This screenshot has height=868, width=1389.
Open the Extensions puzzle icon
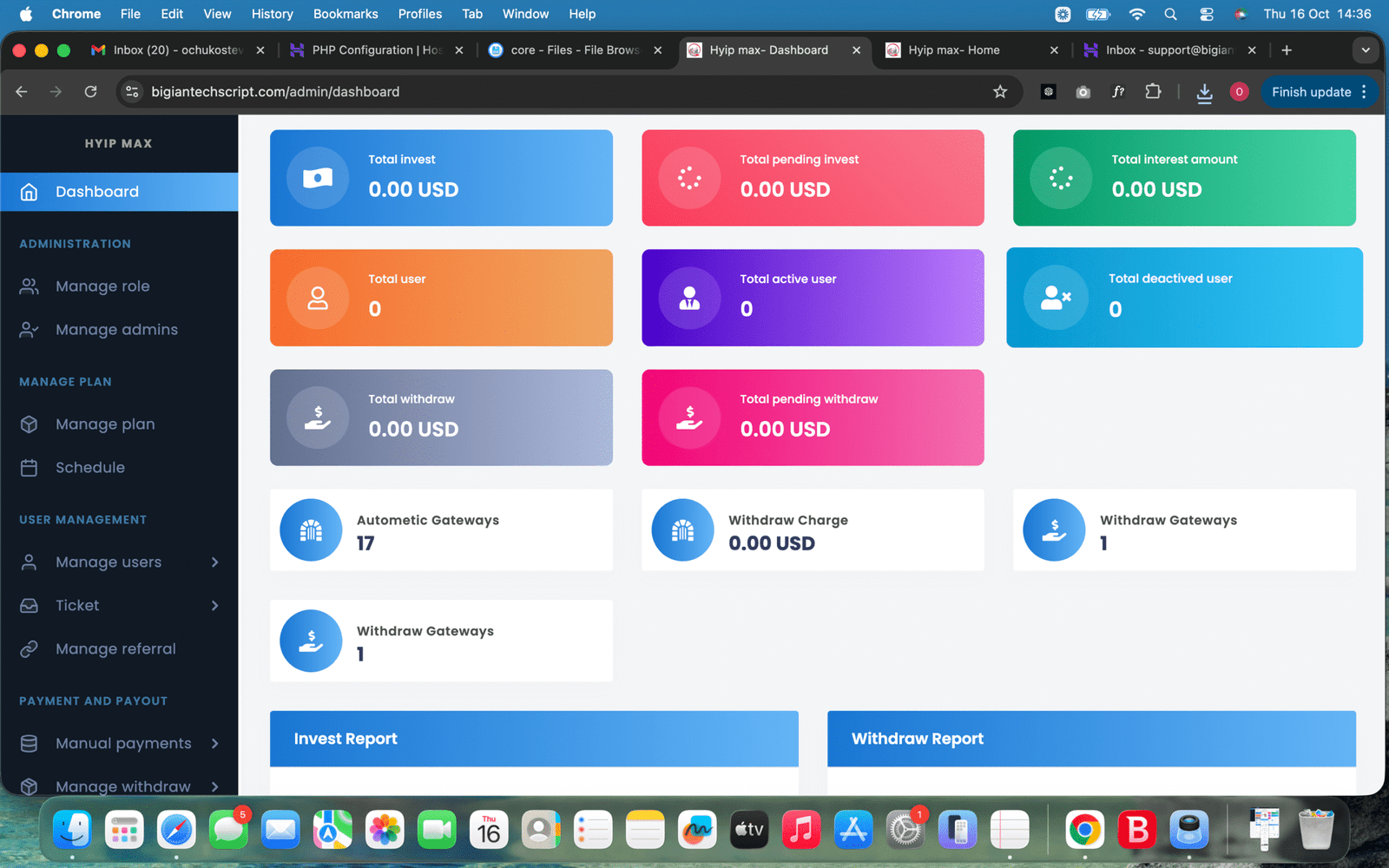tap(1153, 92)
